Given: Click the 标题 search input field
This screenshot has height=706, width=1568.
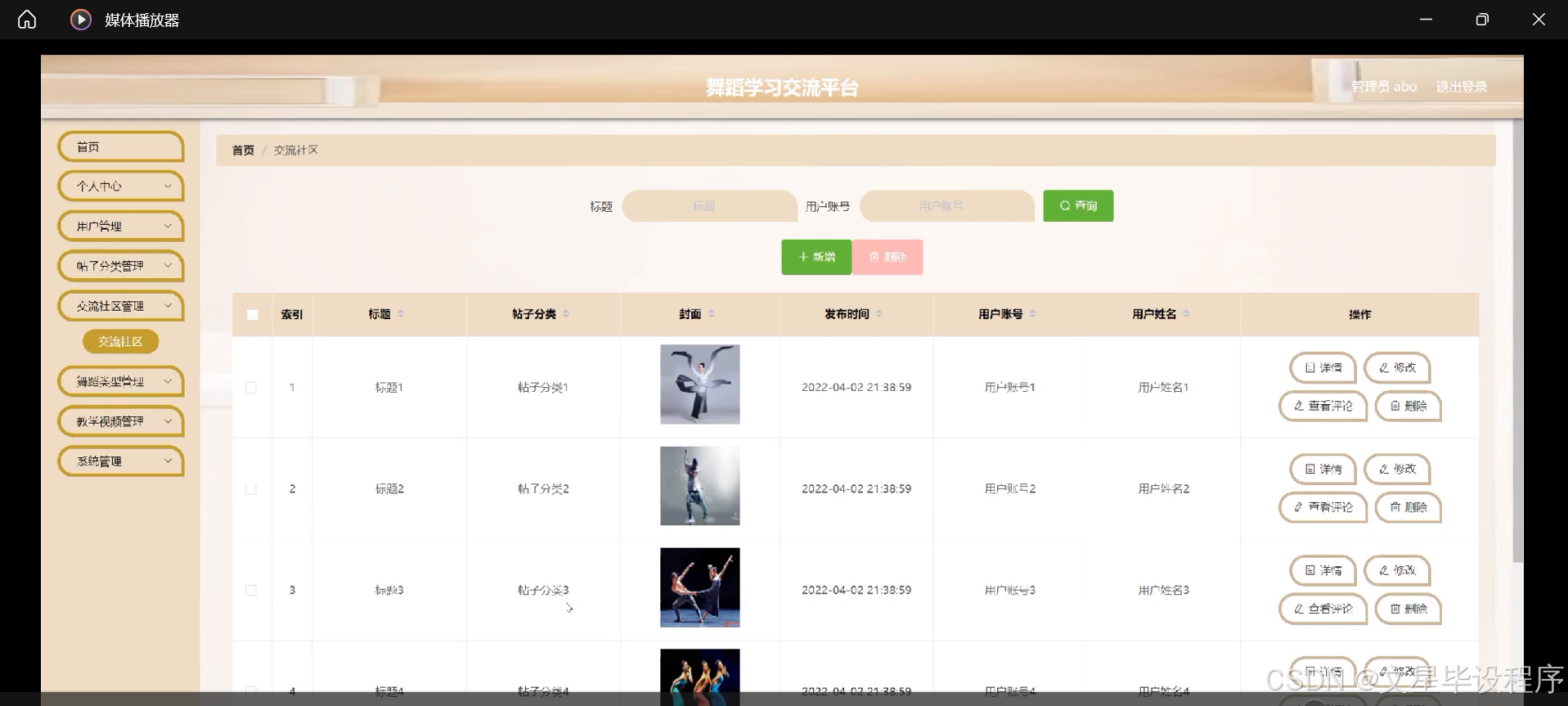Looking at the screenshot, I should 709,206.
